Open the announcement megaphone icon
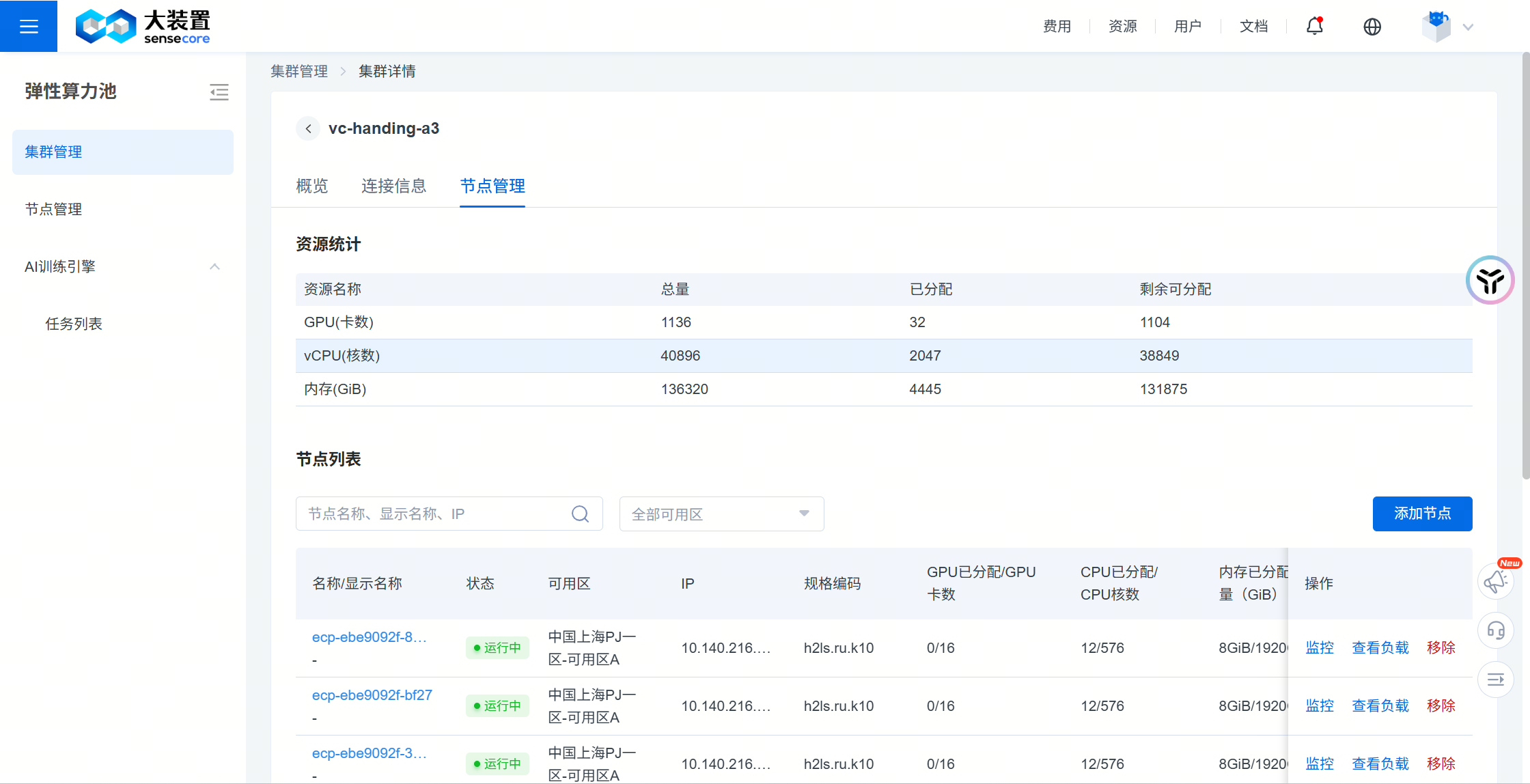 pyautogui.click(x=1495, y=582)
